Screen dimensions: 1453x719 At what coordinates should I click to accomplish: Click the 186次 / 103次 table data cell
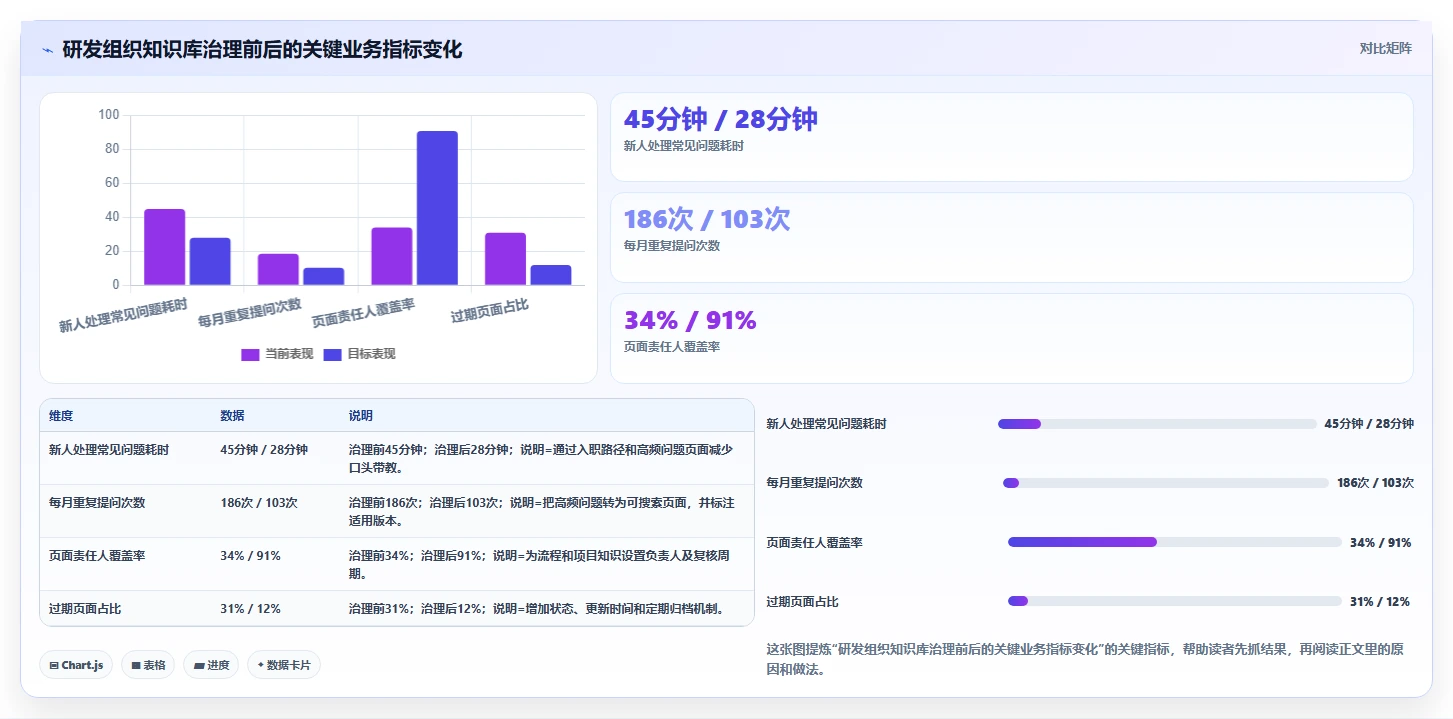click(x=259, y=503)
